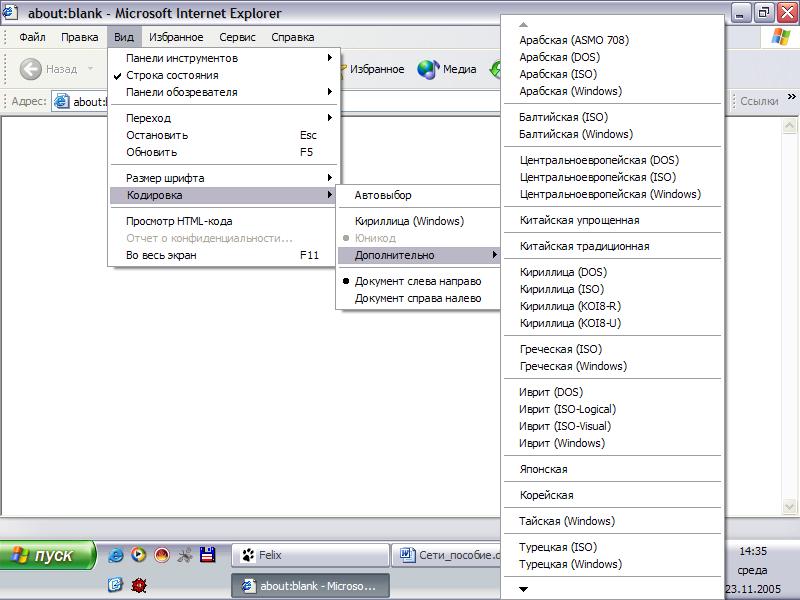The image size is (800, 600).
Task: Open the Избранное menu in menu bar
Action: coord(176,37)
